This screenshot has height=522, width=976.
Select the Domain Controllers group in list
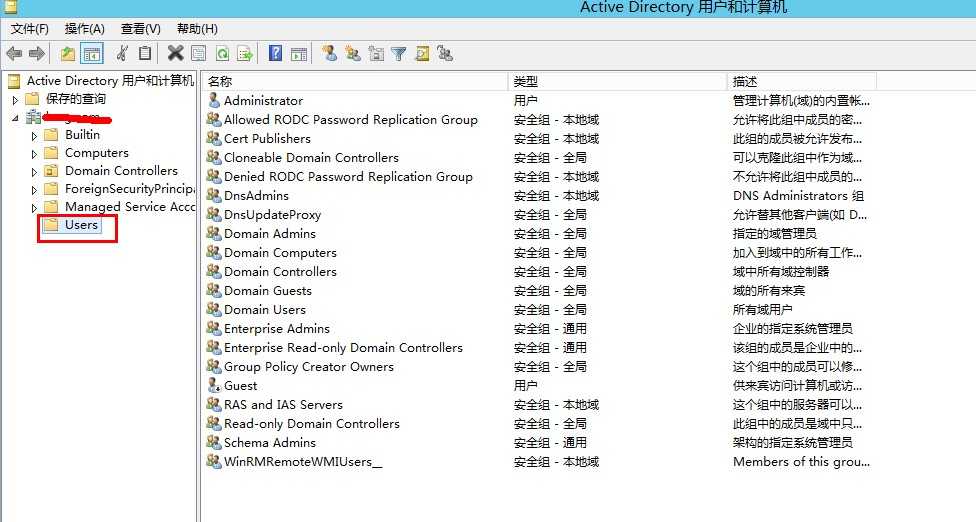[x=280, y=271]
